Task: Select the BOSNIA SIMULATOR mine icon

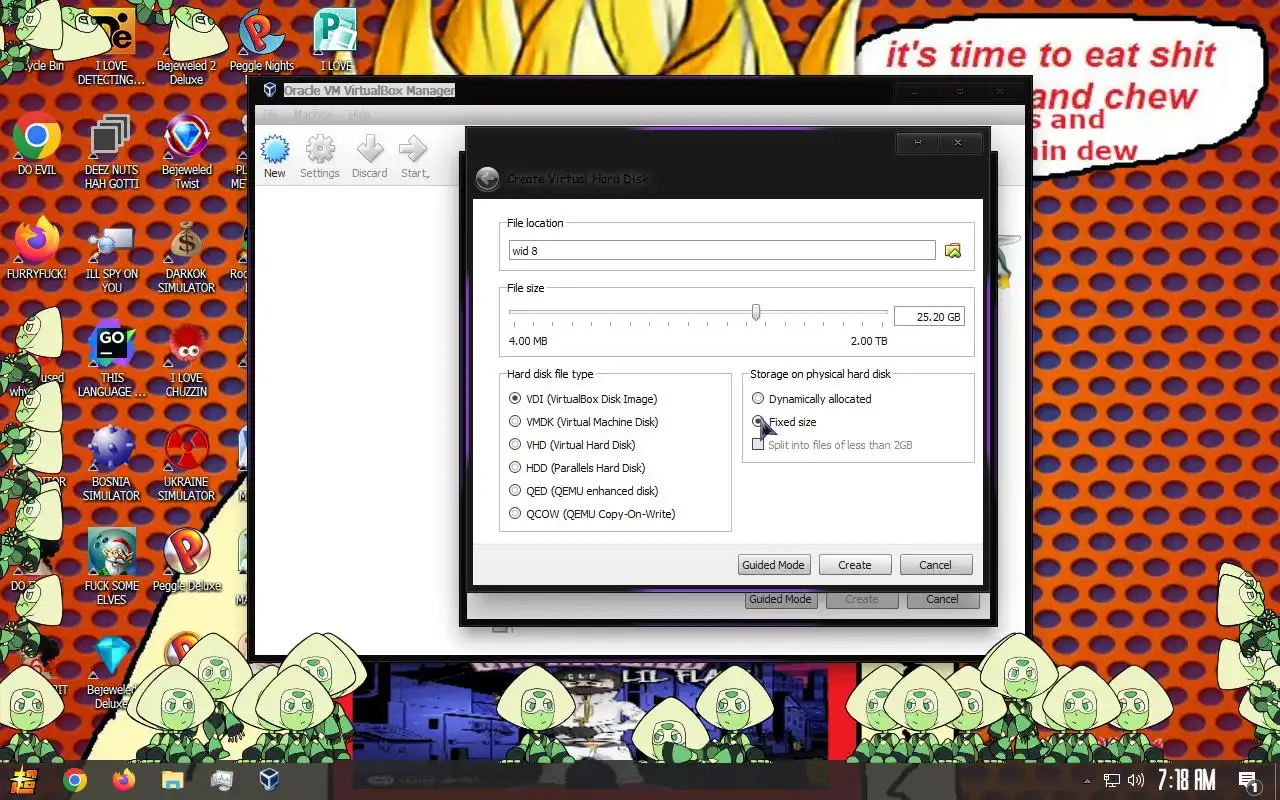Action: click(x=111, y=463)
